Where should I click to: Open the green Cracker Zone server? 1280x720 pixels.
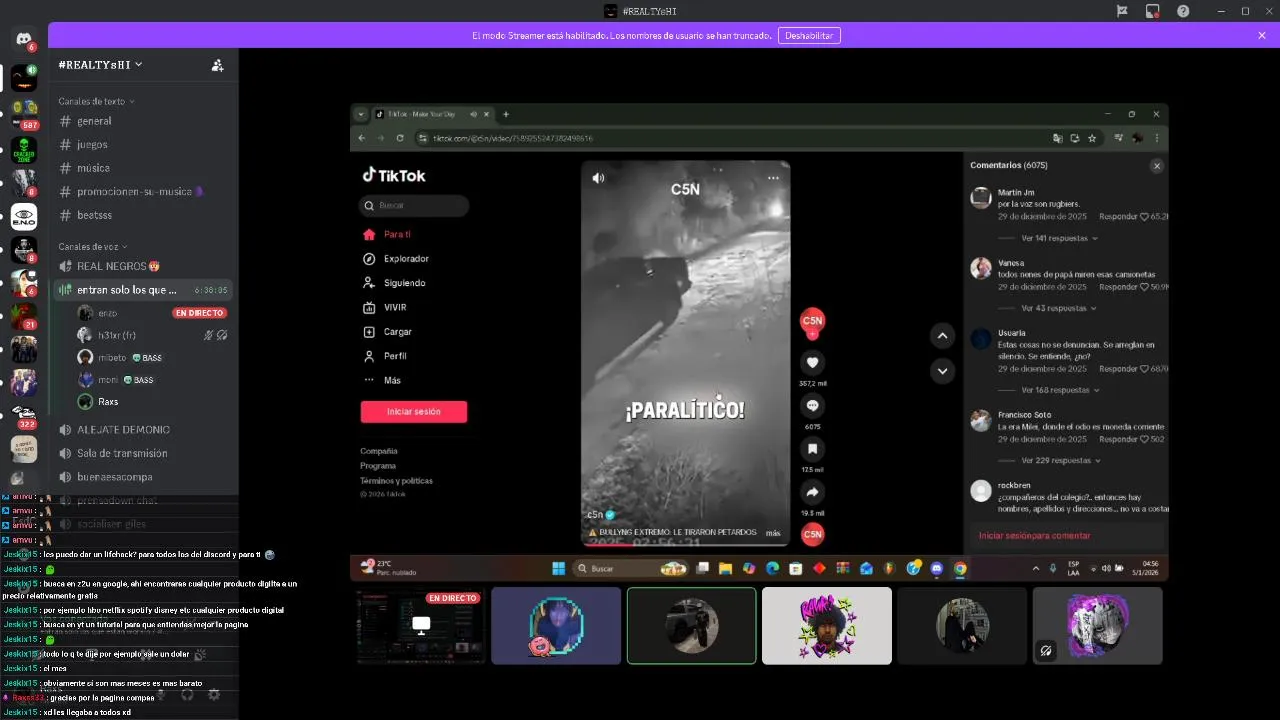point(24,149)
